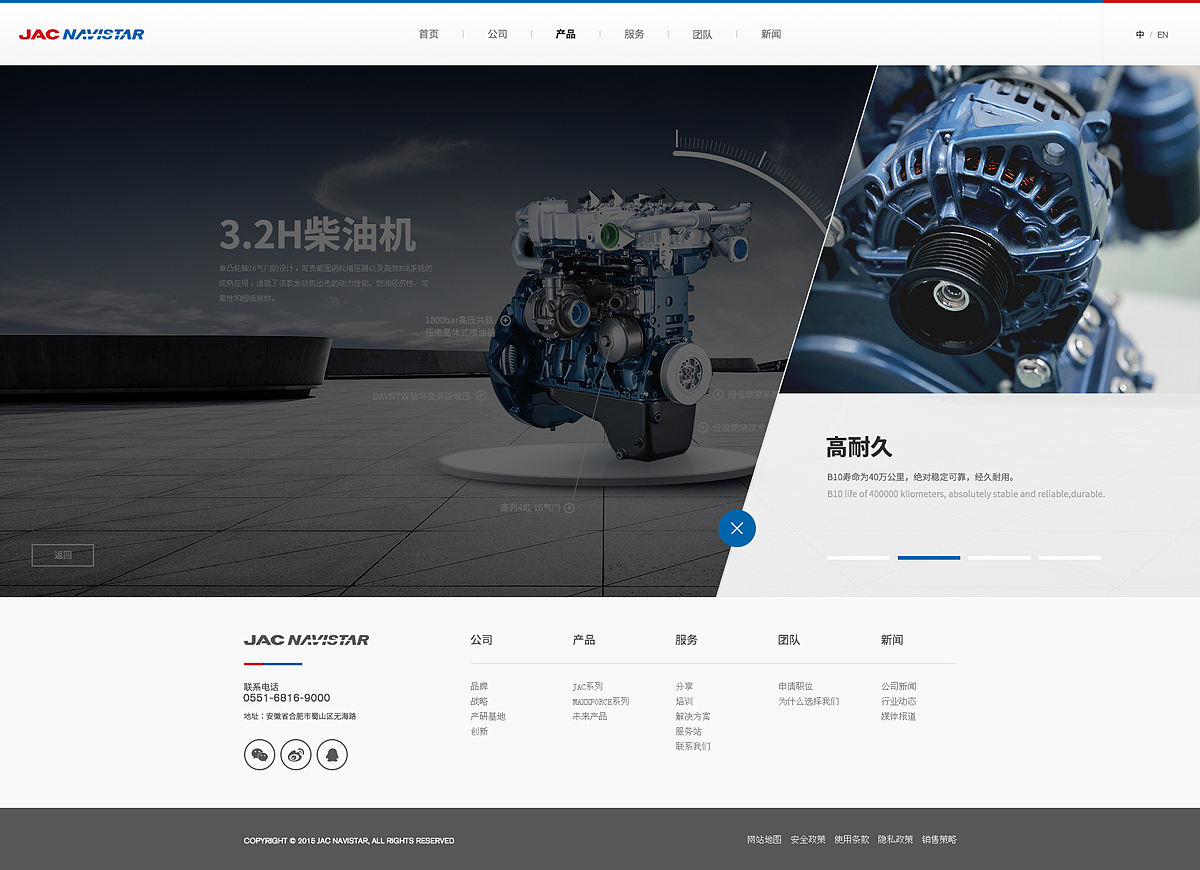Open the 分享 footer link
1200x870 pixels.
pyautogui.click(x=684, y=686)
